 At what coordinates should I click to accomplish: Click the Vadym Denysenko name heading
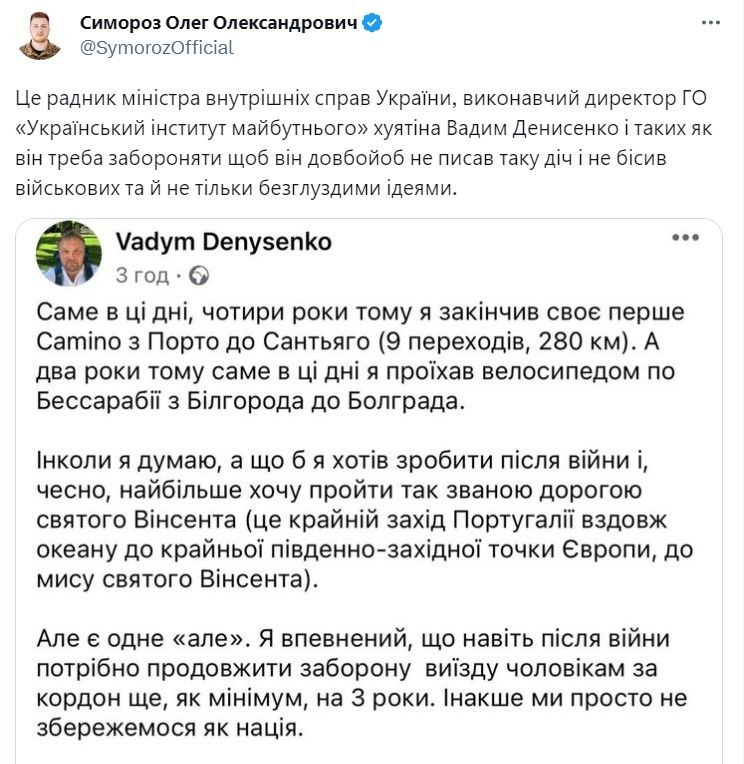tap(223, 242)
